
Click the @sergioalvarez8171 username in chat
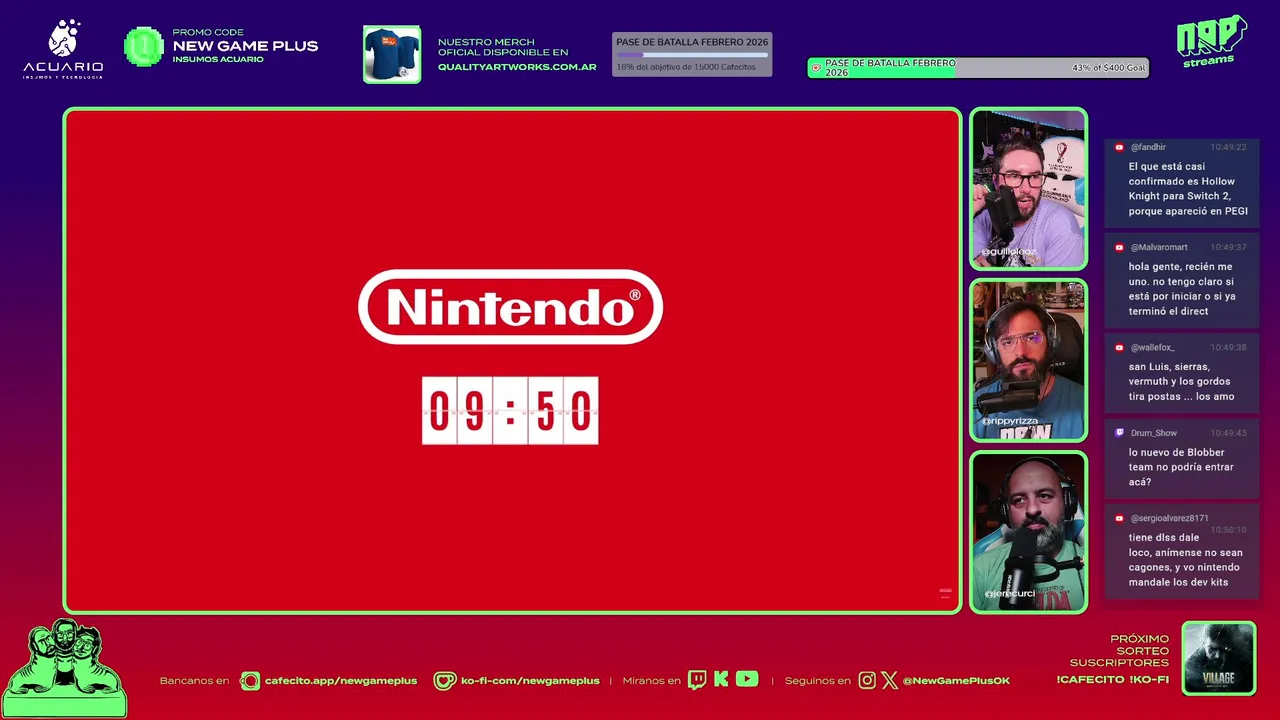1169,518
